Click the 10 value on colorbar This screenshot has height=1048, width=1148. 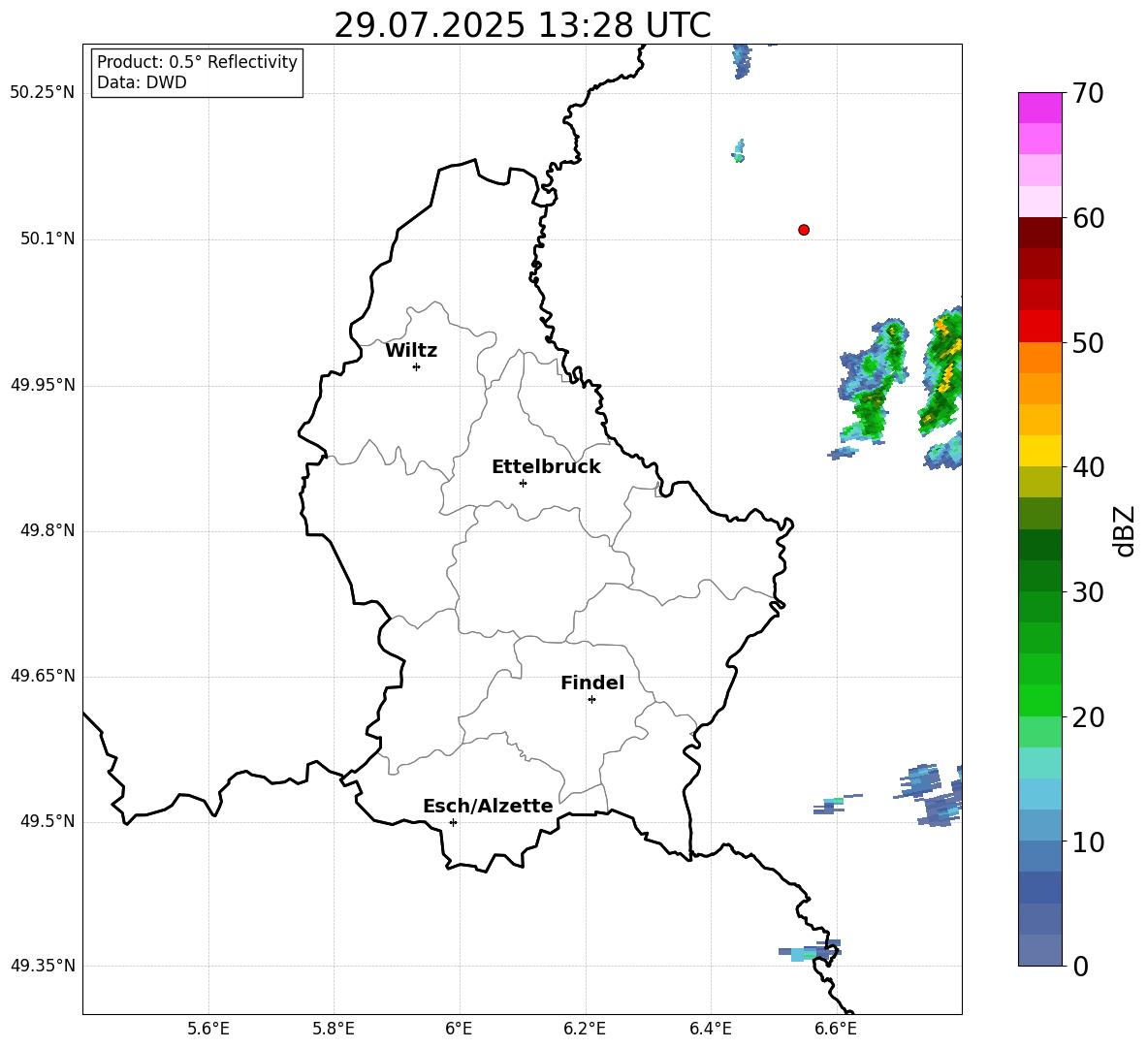1088,842
